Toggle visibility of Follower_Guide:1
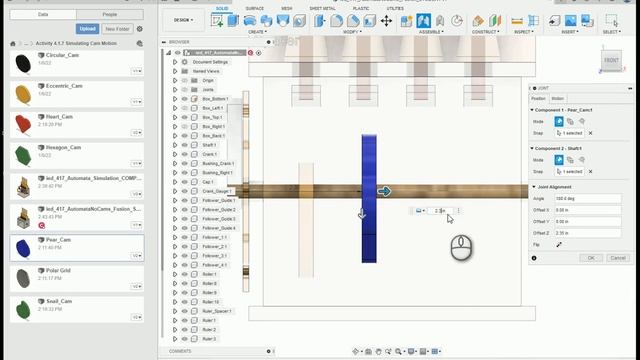Image resolution: width=640 pixels, height=360 pixels. [184, 200]
